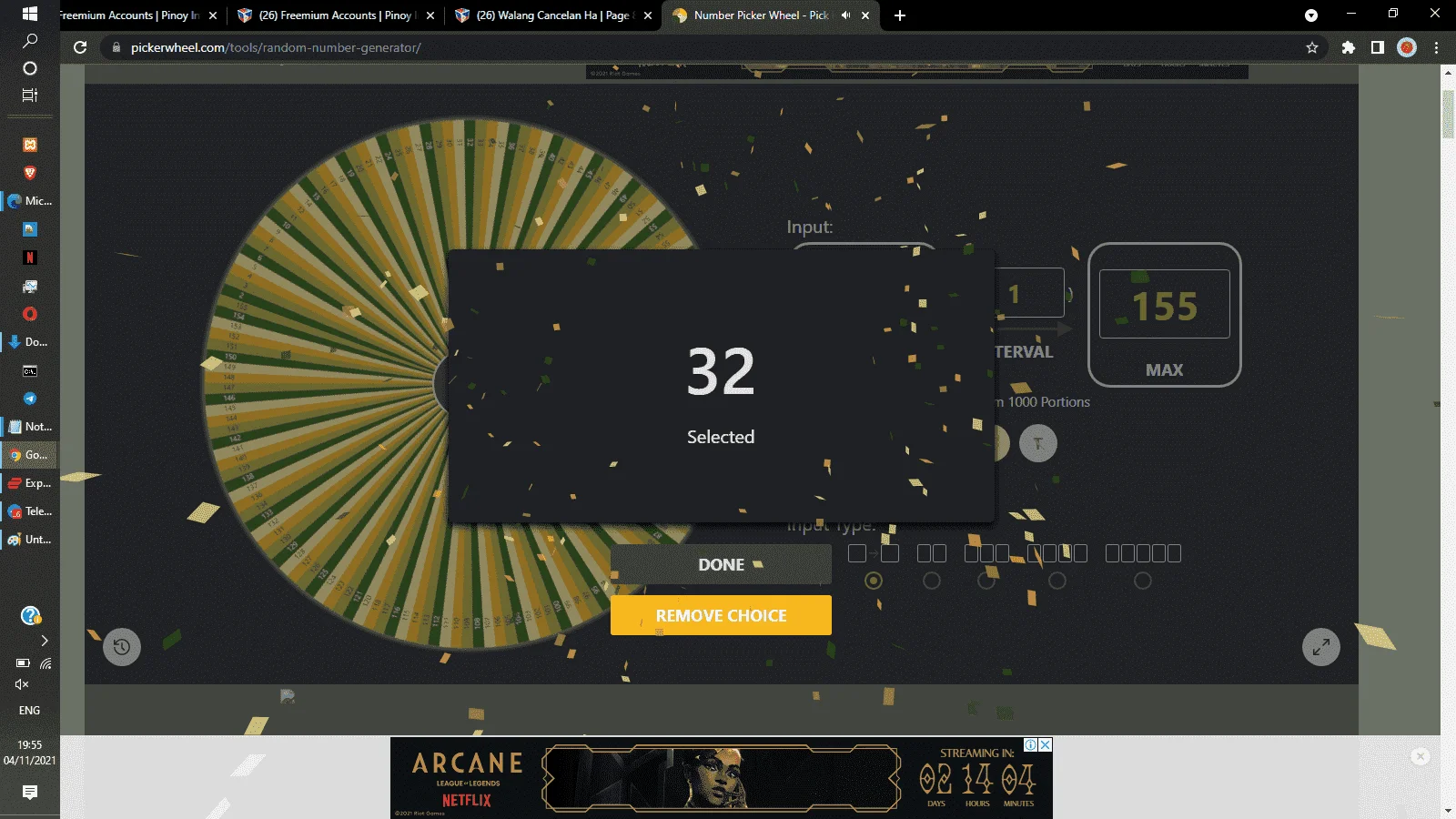
Task: Mute the Number Picker Wheel tab audio
Action: 845,15
